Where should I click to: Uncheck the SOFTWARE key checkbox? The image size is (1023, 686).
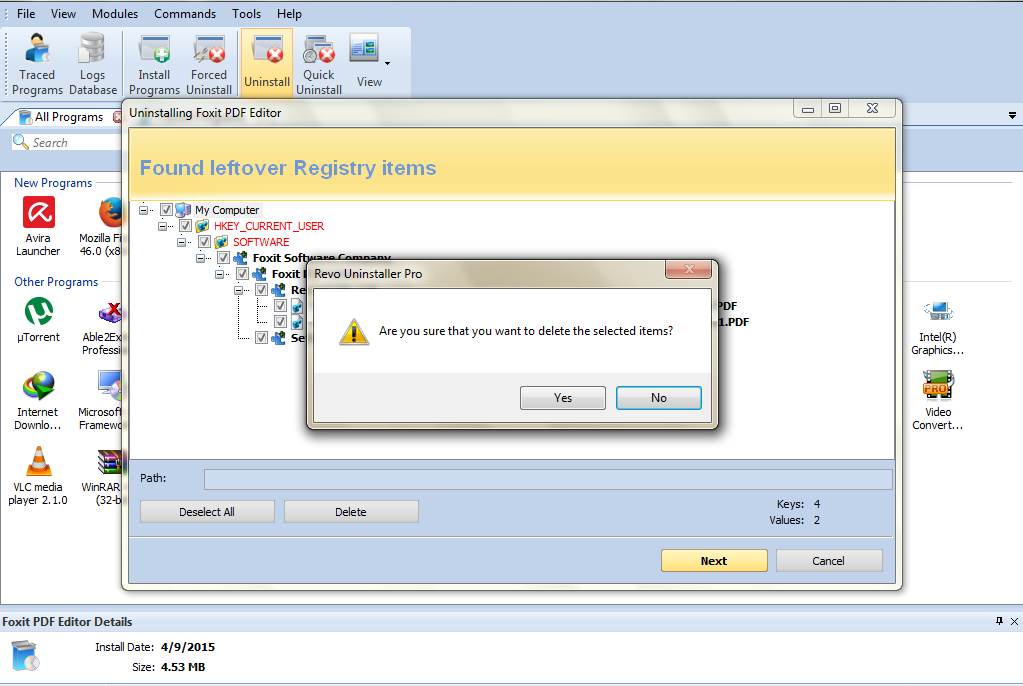click(x=204, y=242)
